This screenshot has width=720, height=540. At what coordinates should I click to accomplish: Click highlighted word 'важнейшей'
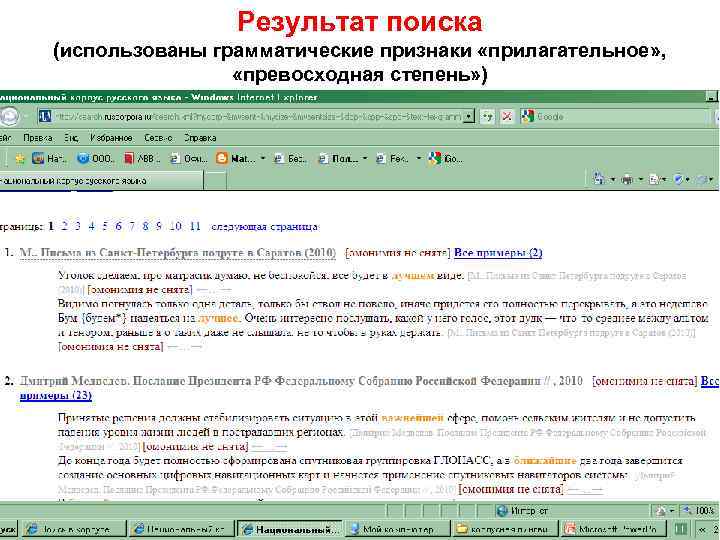coord(412,418)
